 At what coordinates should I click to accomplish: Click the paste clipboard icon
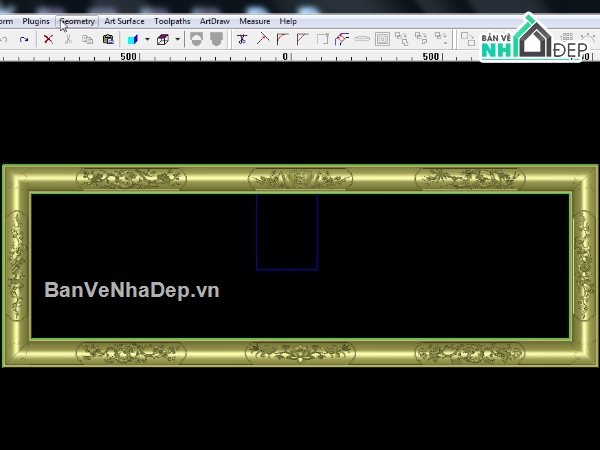(x=108, y=39)
